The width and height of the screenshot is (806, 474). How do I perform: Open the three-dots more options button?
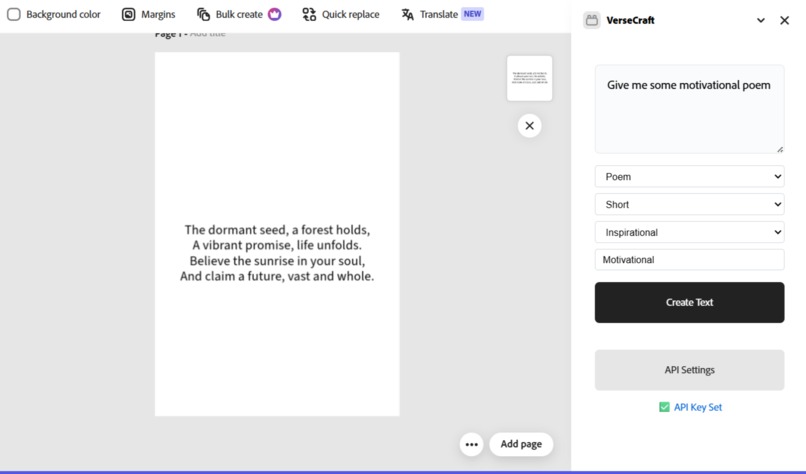click(x=471, y=444)
